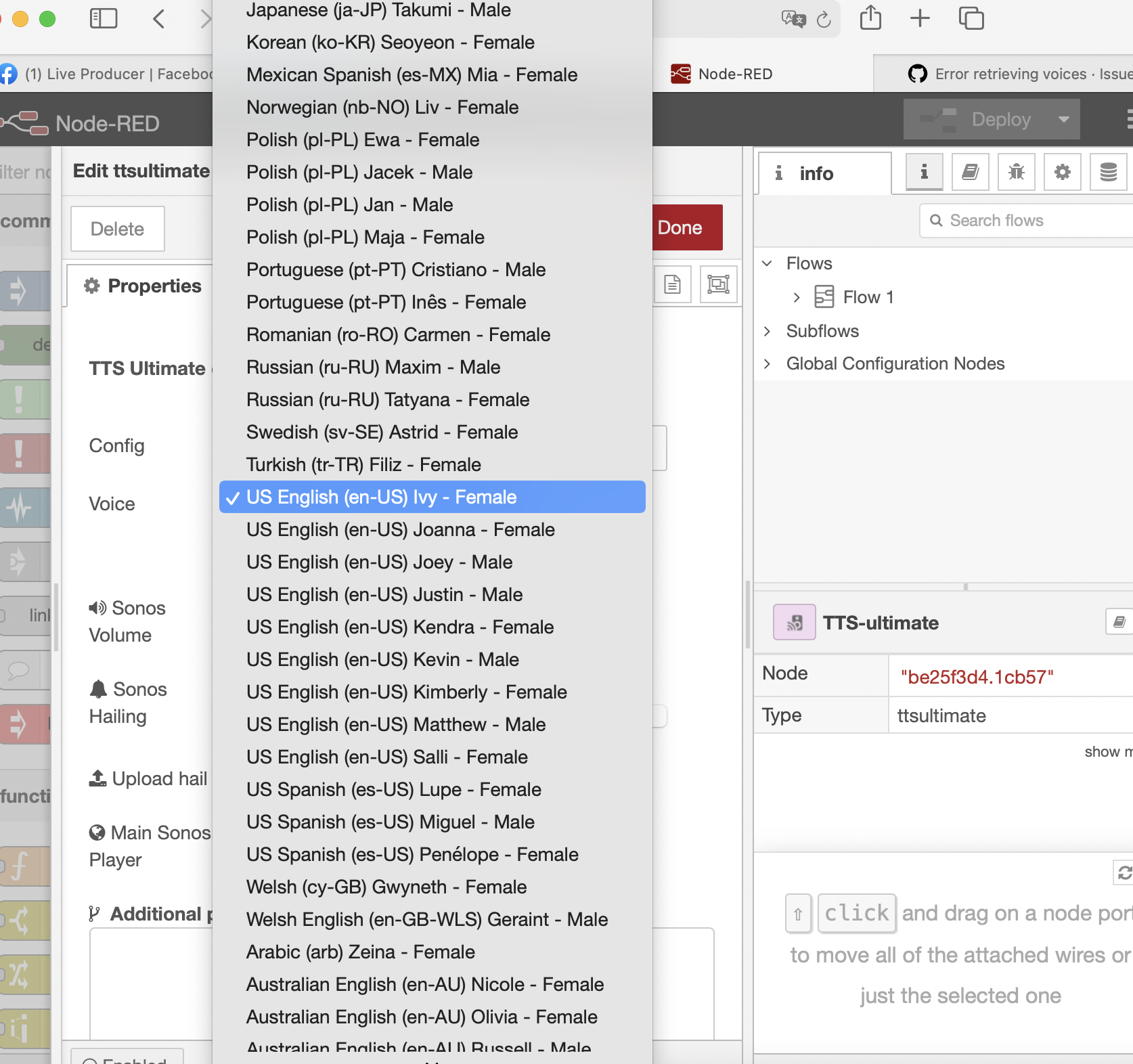Click the Sonos Volume speaker icon
The width and height of the screenshot is (1133, 1064).
[x=97, y=607]
